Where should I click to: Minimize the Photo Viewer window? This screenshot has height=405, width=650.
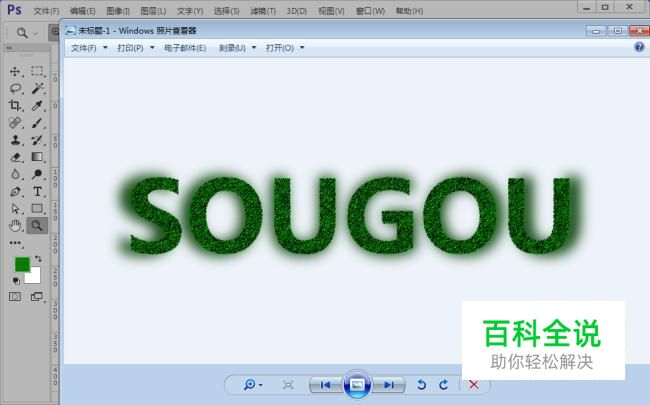(x=596, y=31)
